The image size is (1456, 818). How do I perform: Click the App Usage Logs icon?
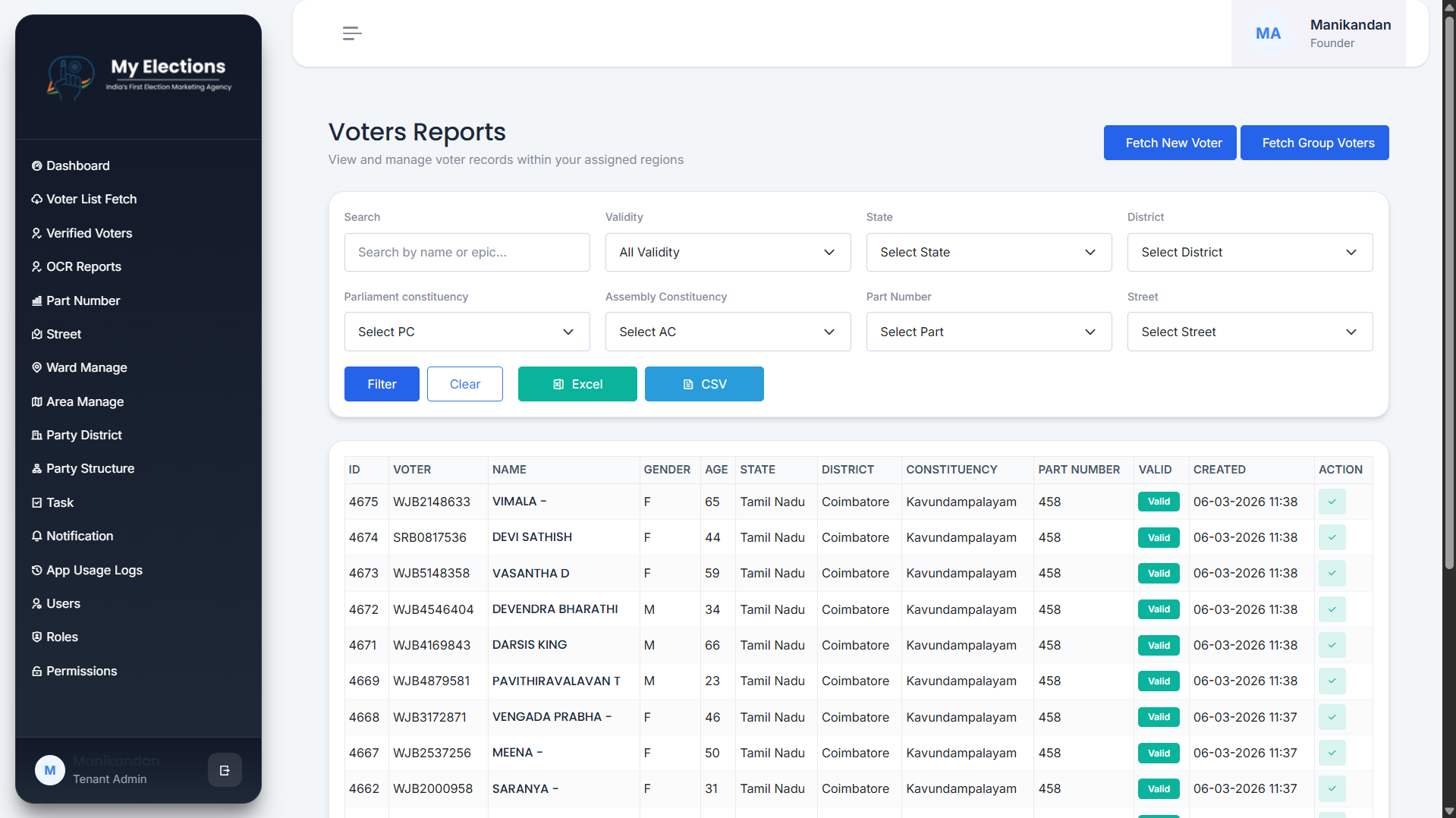click(x=36, y=570)
